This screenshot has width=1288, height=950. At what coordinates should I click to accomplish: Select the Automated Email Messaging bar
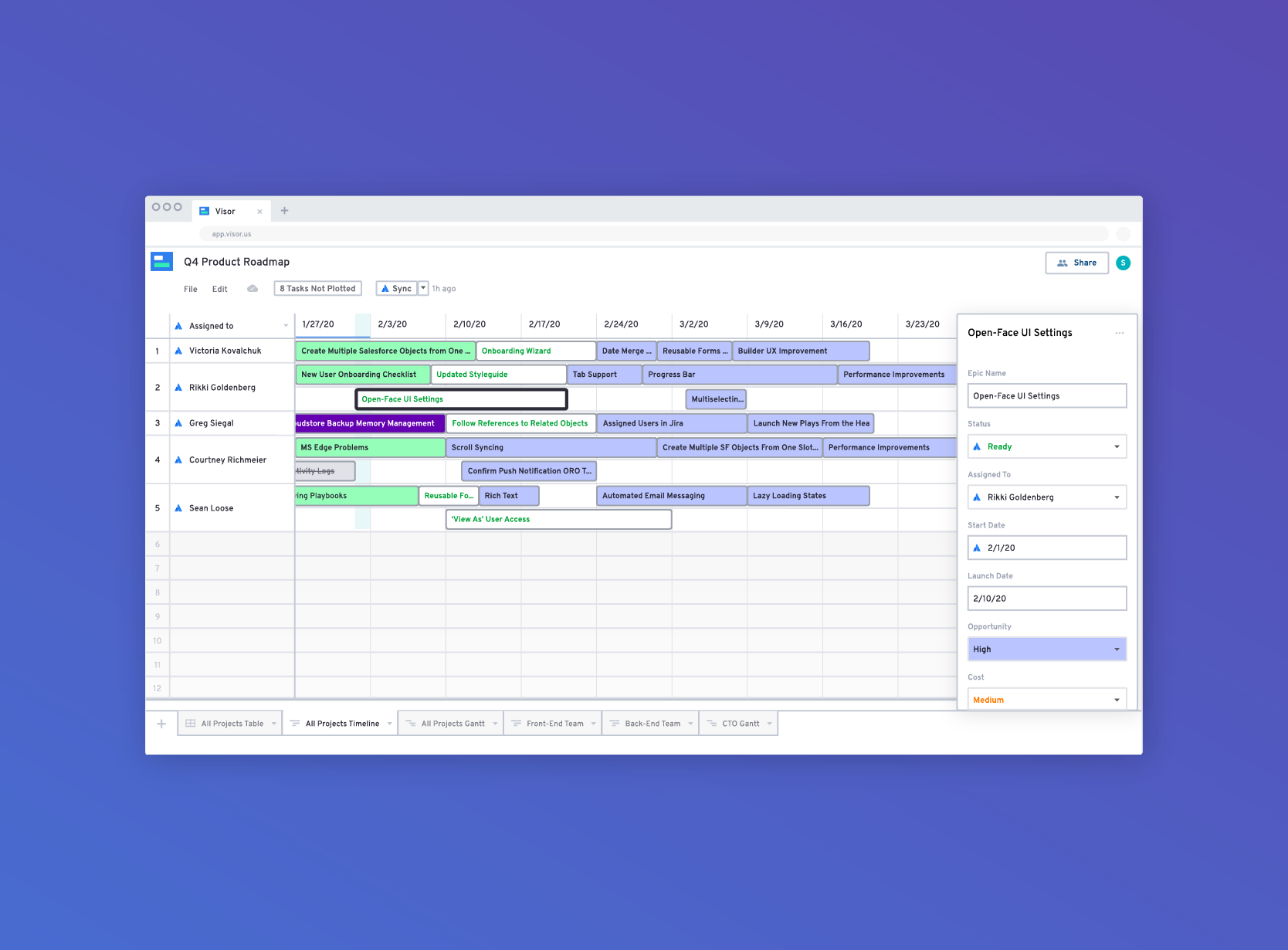coord(672,496)
